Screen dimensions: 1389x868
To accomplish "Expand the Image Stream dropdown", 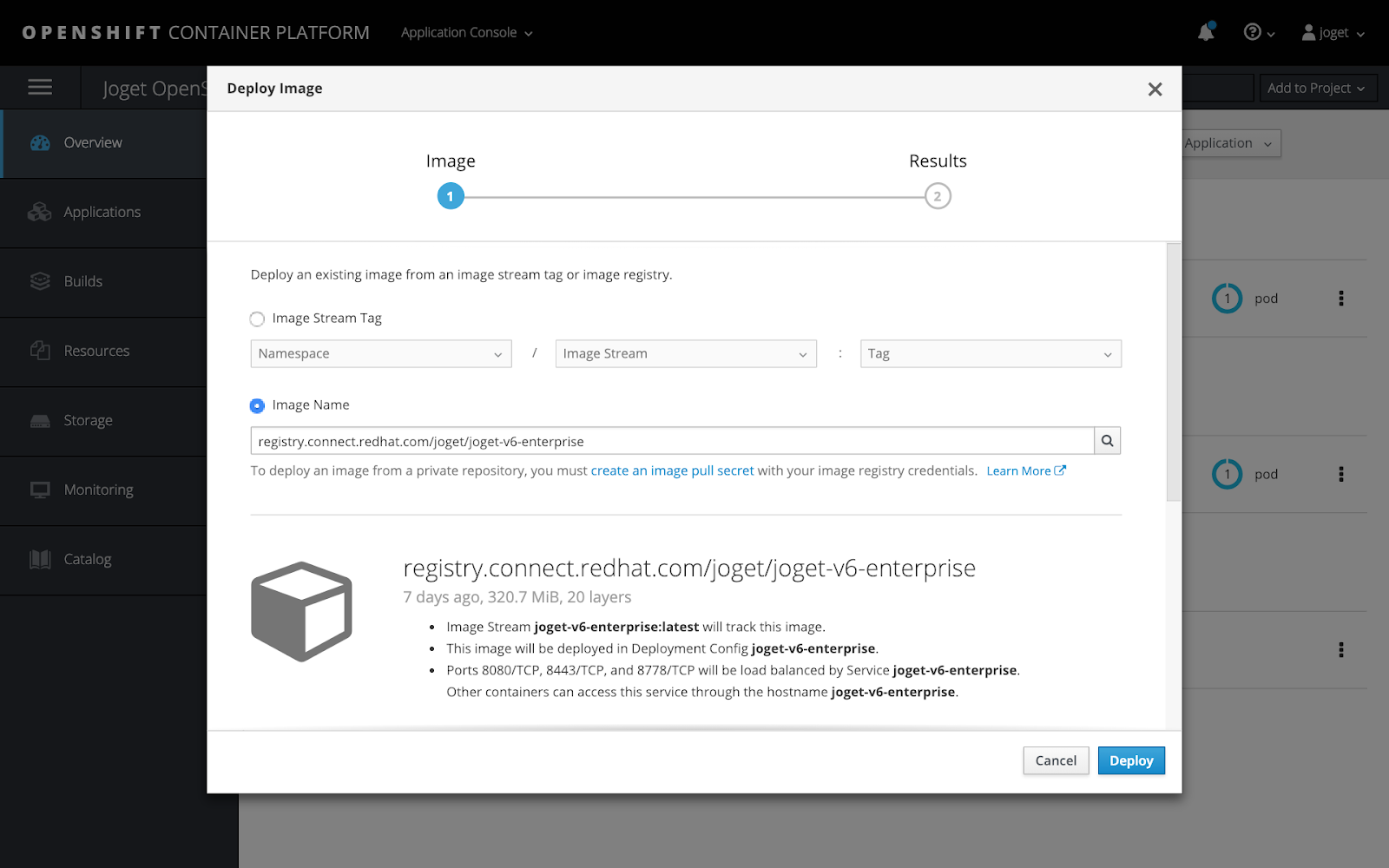I will point(686,353).
